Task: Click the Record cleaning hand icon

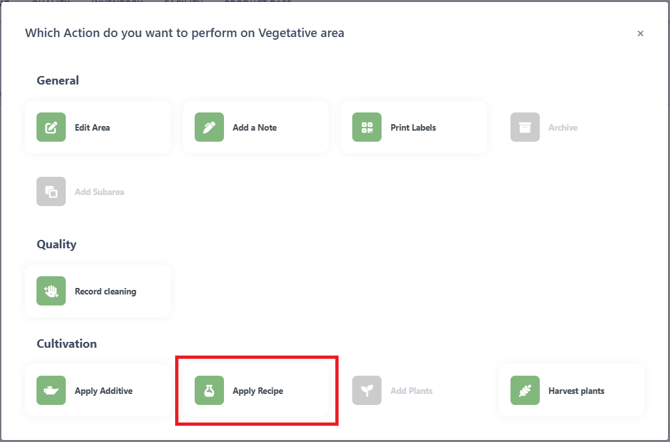Action: (51, 291)
